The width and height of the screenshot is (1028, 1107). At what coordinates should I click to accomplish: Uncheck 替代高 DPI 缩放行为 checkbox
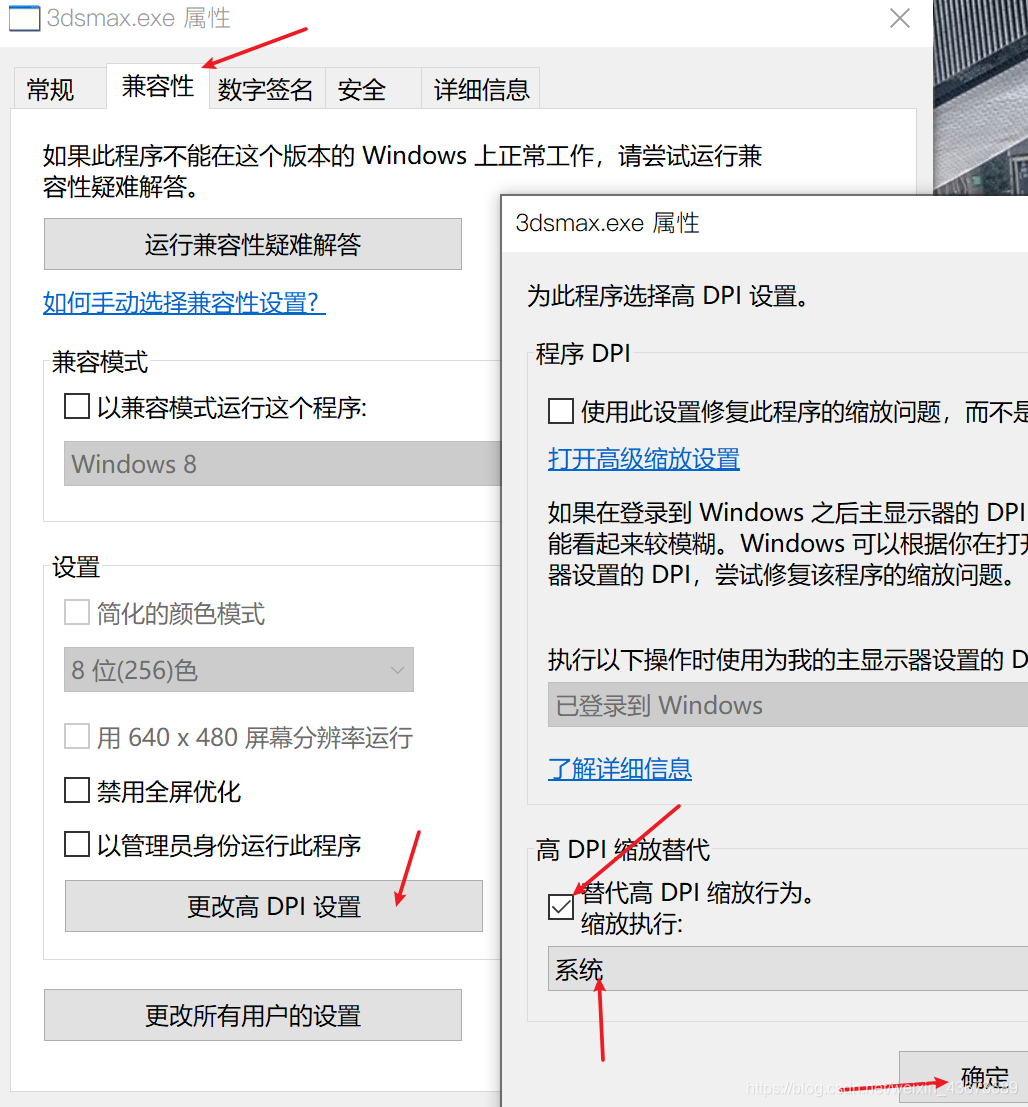(x=561, y=906)
